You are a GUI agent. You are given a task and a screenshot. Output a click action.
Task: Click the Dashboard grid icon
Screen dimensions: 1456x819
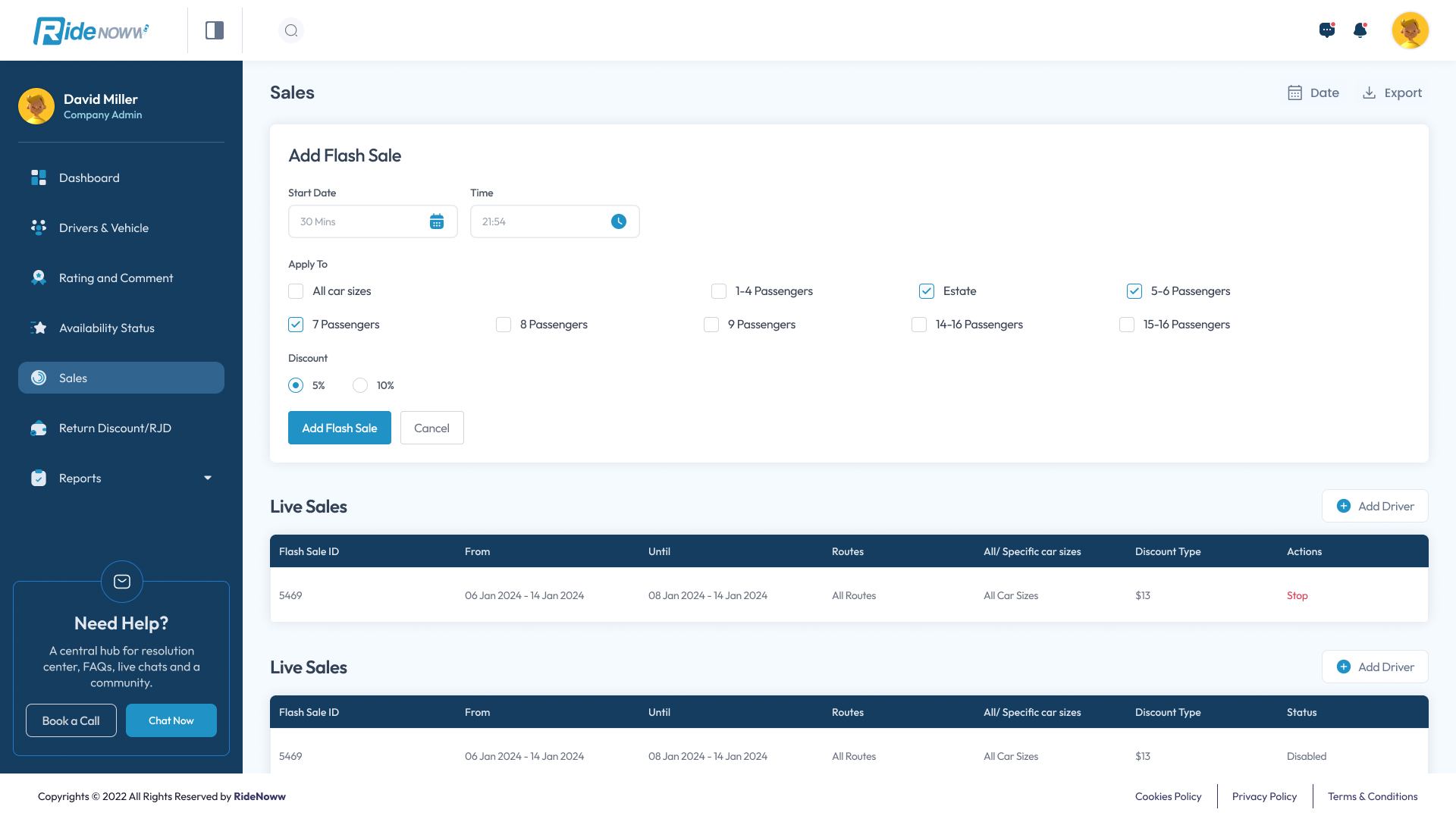(39, 177)
